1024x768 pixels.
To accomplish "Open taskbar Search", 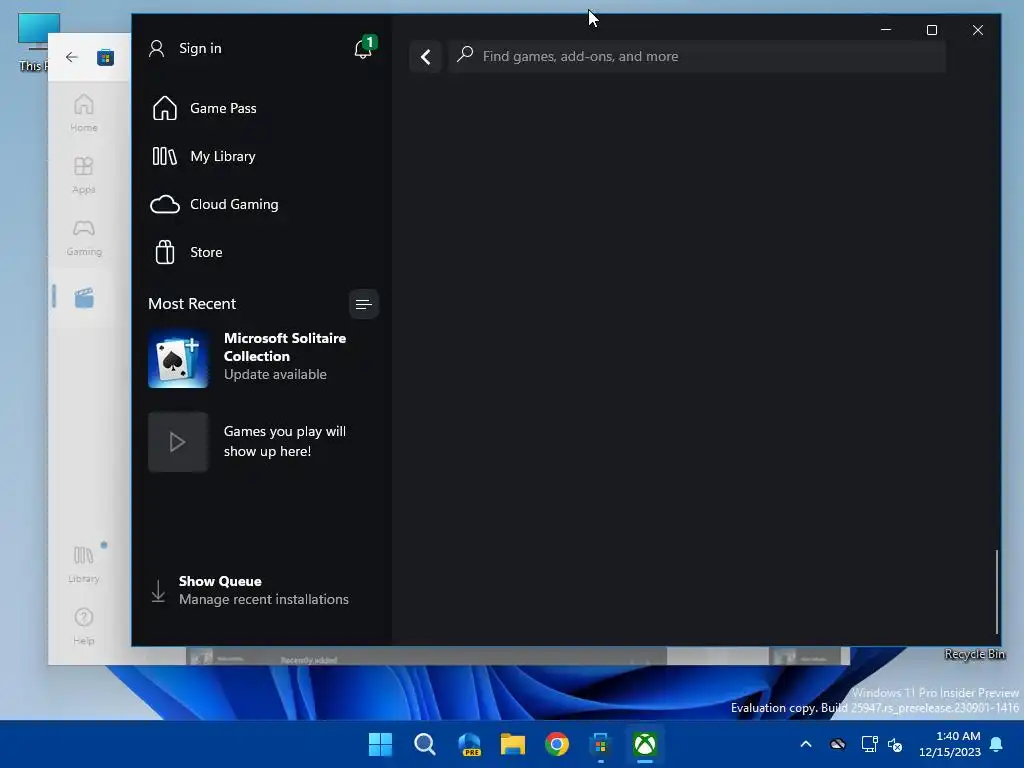I will [x=424, y=744].
